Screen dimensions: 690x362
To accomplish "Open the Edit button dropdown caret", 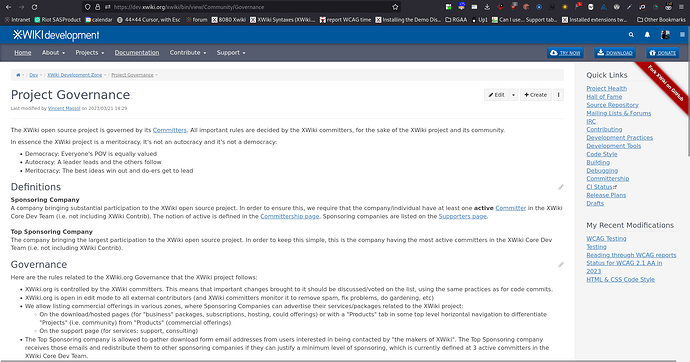I will (x=513, y=95).
